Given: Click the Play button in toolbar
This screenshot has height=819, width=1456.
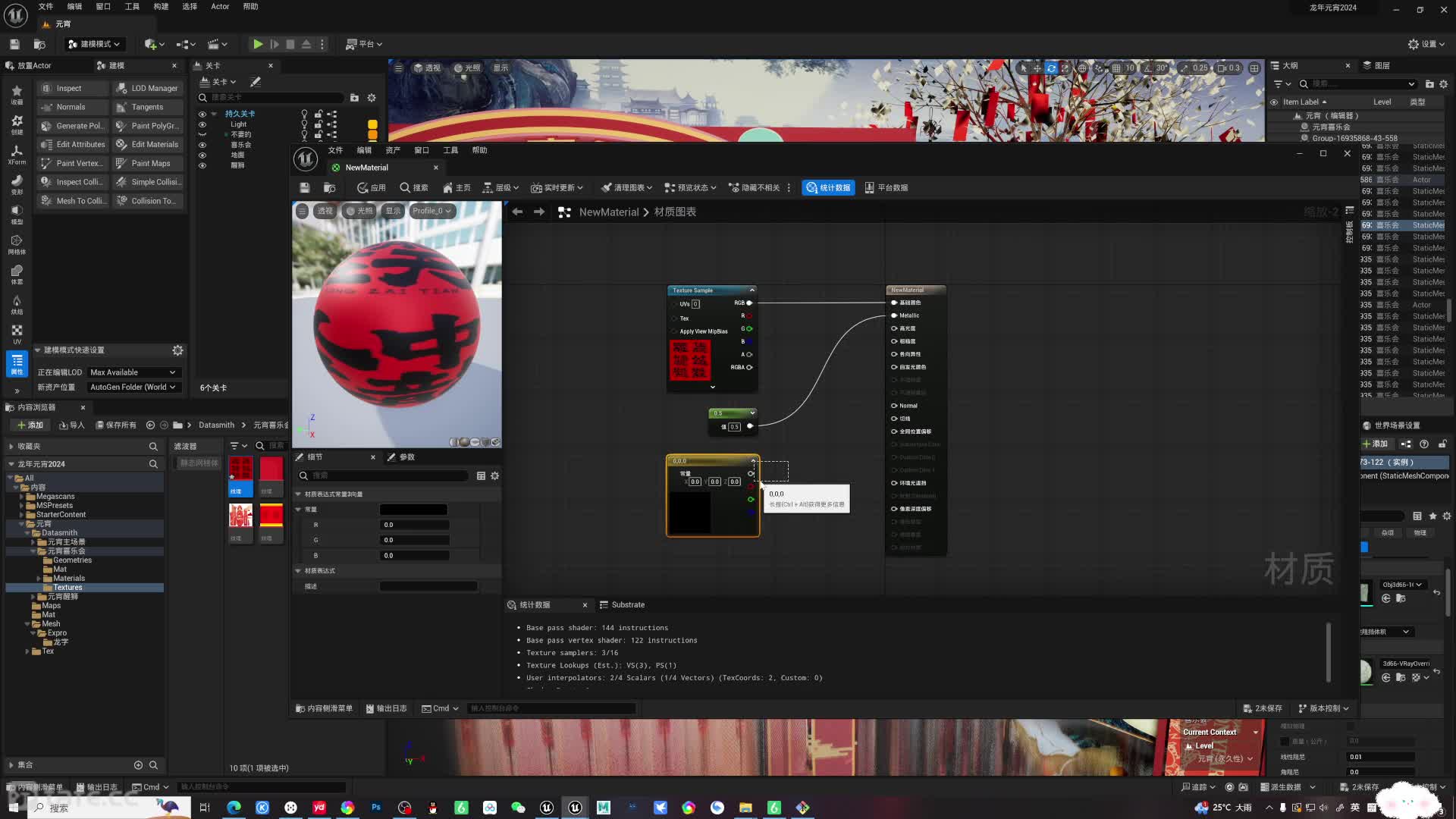Looking at the screenshot, I should click(x=256, y=44).
